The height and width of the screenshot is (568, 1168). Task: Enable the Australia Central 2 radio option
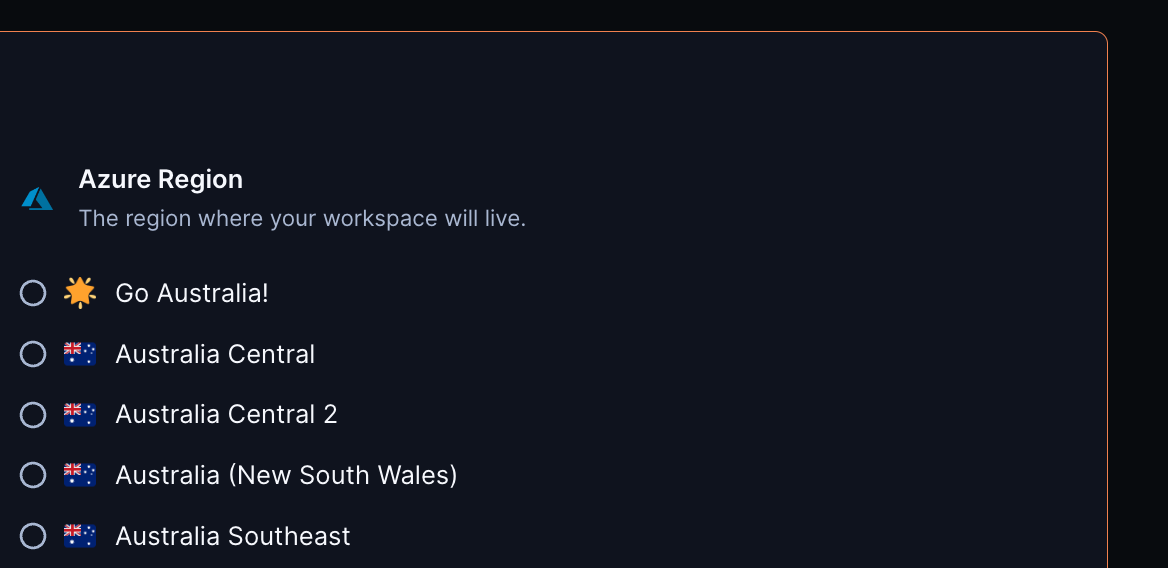(33, 414)
